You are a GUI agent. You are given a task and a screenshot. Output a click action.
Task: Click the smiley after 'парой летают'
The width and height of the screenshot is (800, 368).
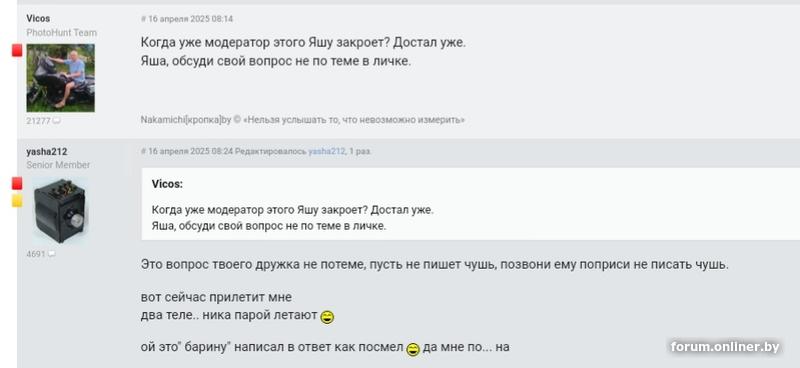click(327, 317)
